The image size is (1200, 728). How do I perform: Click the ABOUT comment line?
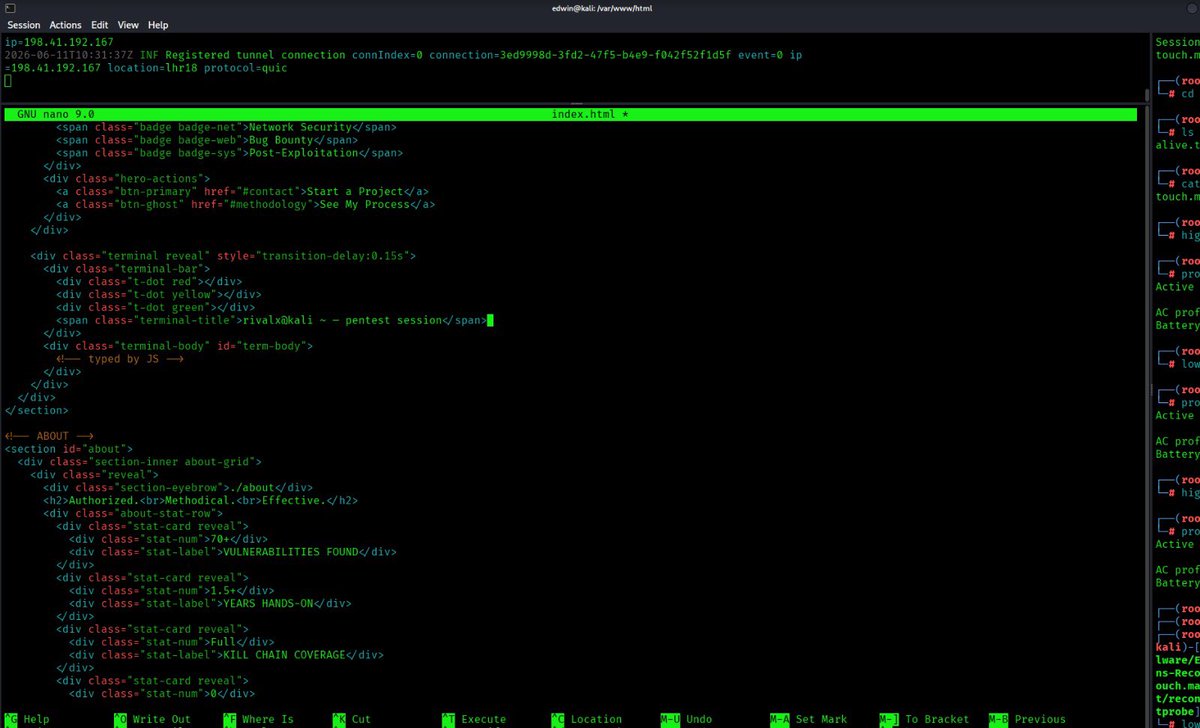[x=49, y=437]
